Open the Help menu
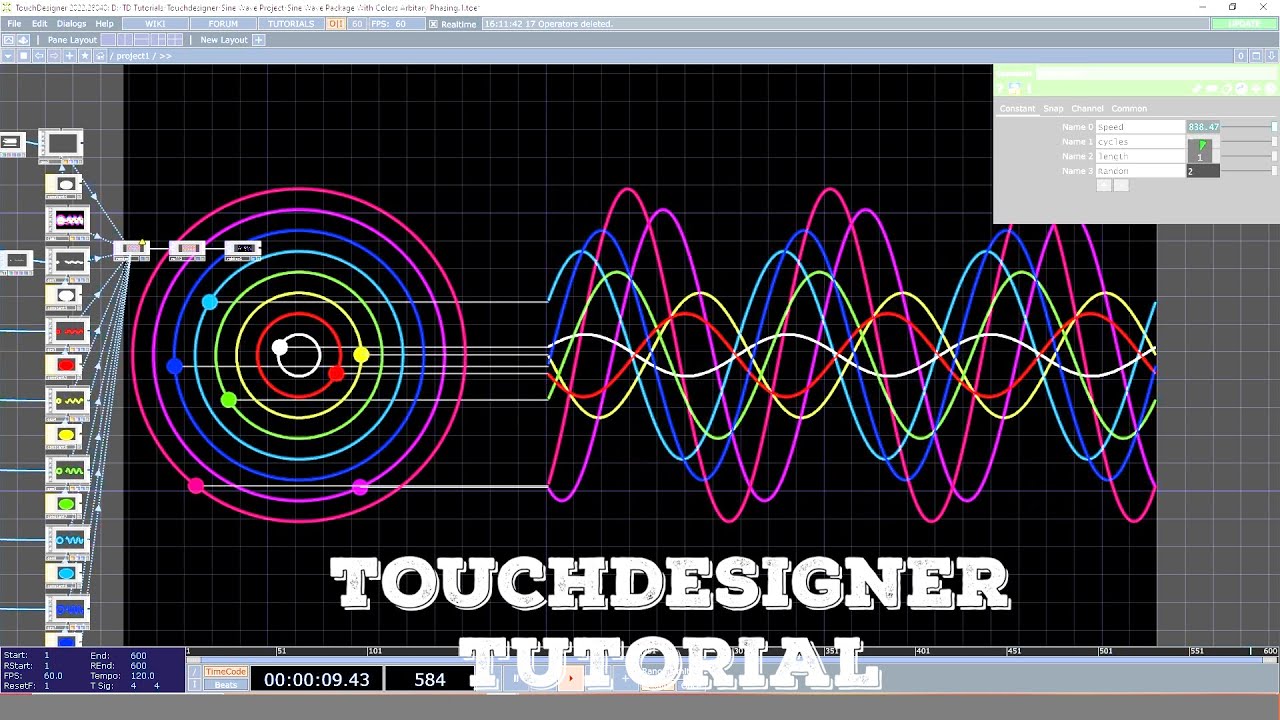Screen dimensions: 1280x720 coord(104,24)
